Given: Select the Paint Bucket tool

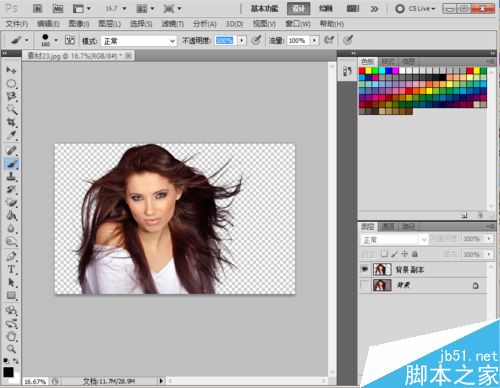Looking at the screenshot, I should (11, 215).
